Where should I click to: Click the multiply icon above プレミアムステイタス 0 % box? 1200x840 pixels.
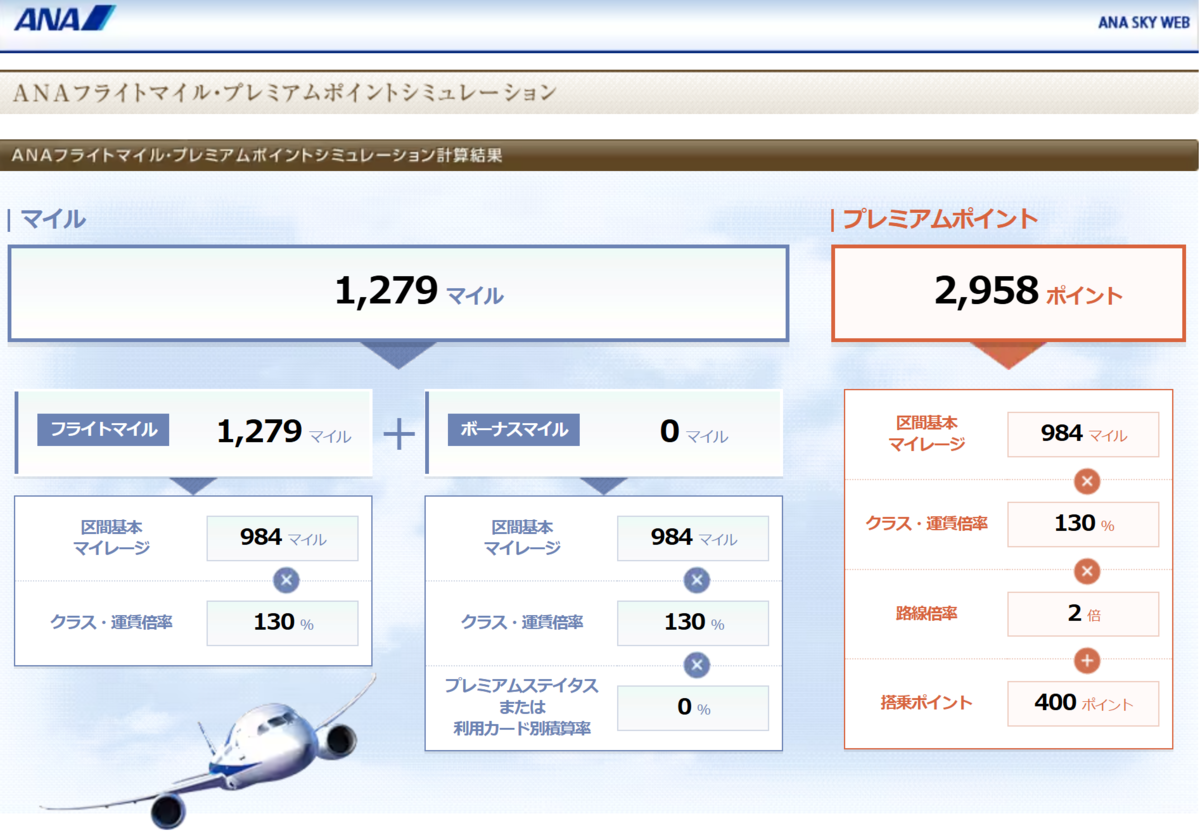point(697,664)
